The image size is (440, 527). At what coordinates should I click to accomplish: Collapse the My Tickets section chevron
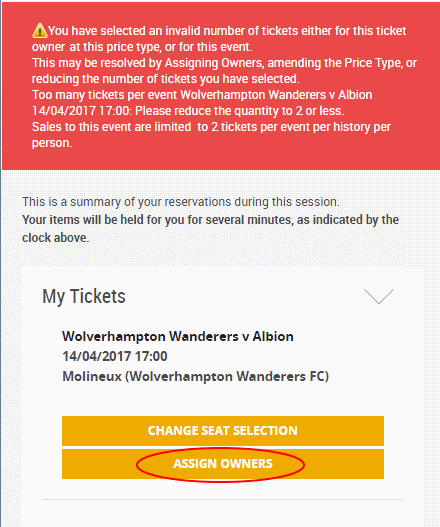coord(379,296)
